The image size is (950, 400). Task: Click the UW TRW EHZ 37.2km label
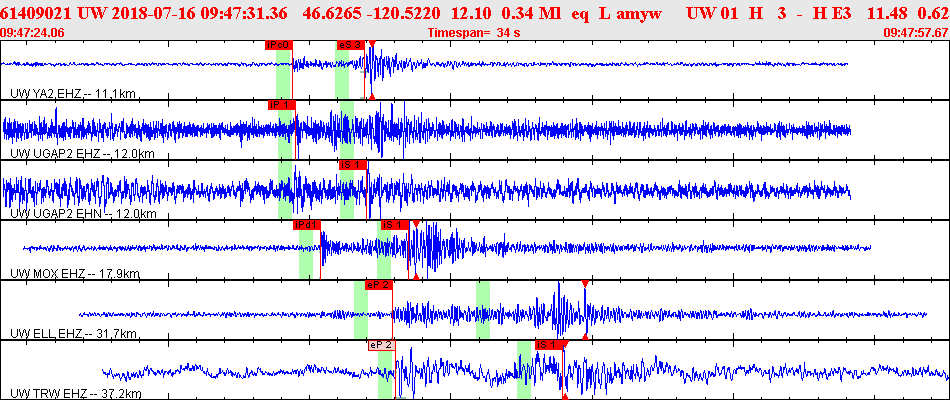[x=76, y=394]
